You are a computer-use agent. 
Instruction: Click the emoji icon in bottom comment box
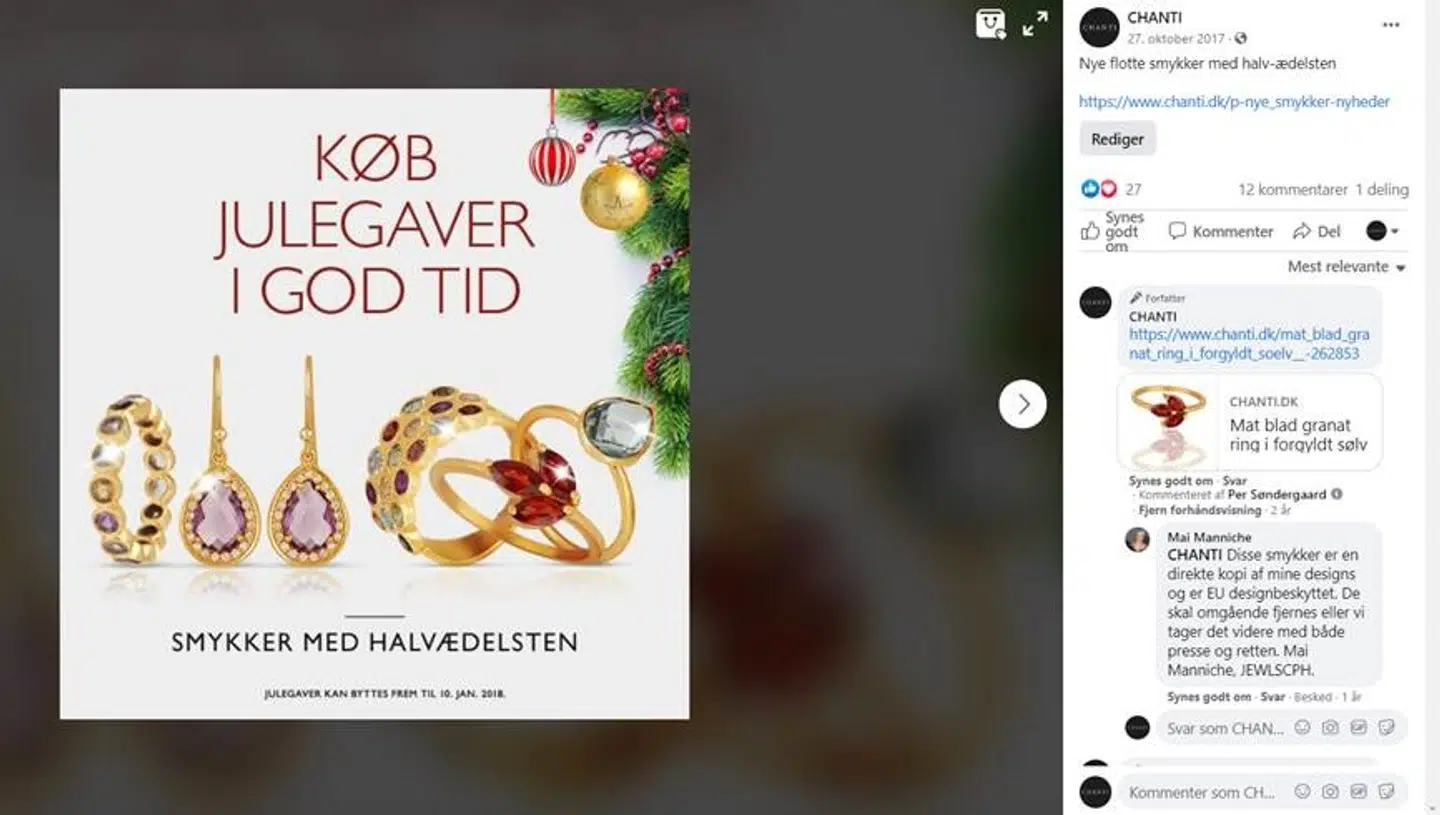tap(1302, 792)
